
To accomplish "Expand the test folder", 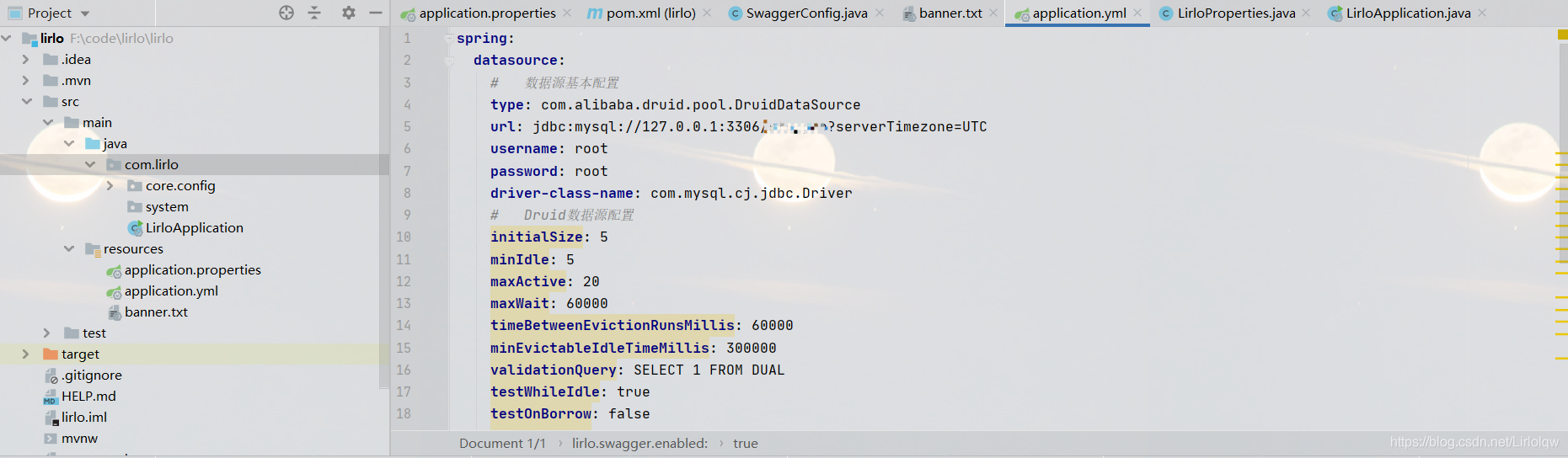I will tap(47, 333).
